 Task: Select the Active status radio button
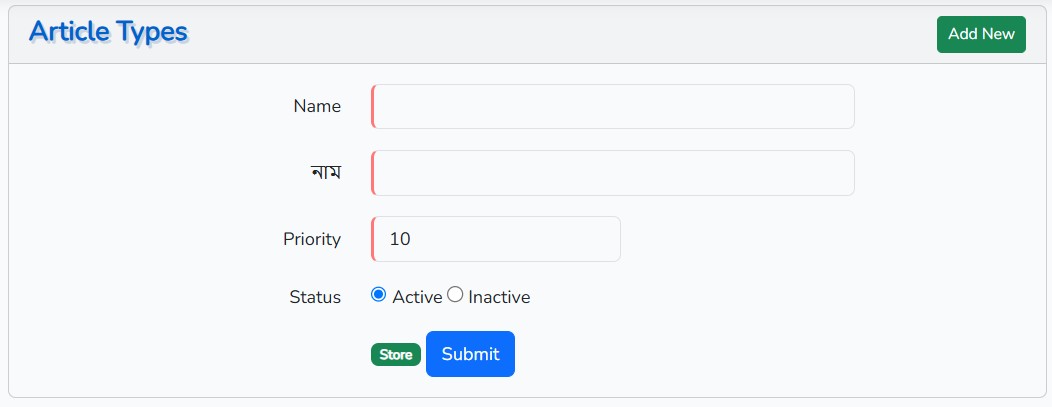click(x=379, y=295)
